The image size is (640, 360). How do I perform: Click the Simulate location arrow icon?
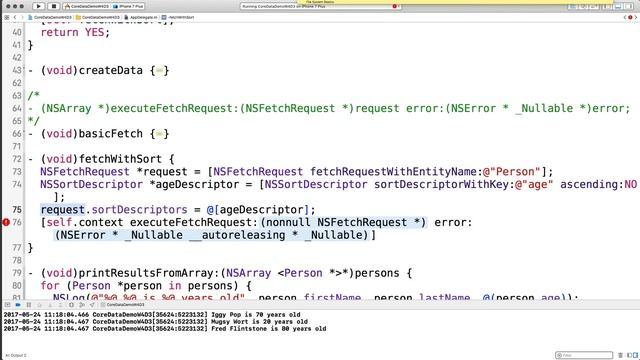[x=92, y=305]
